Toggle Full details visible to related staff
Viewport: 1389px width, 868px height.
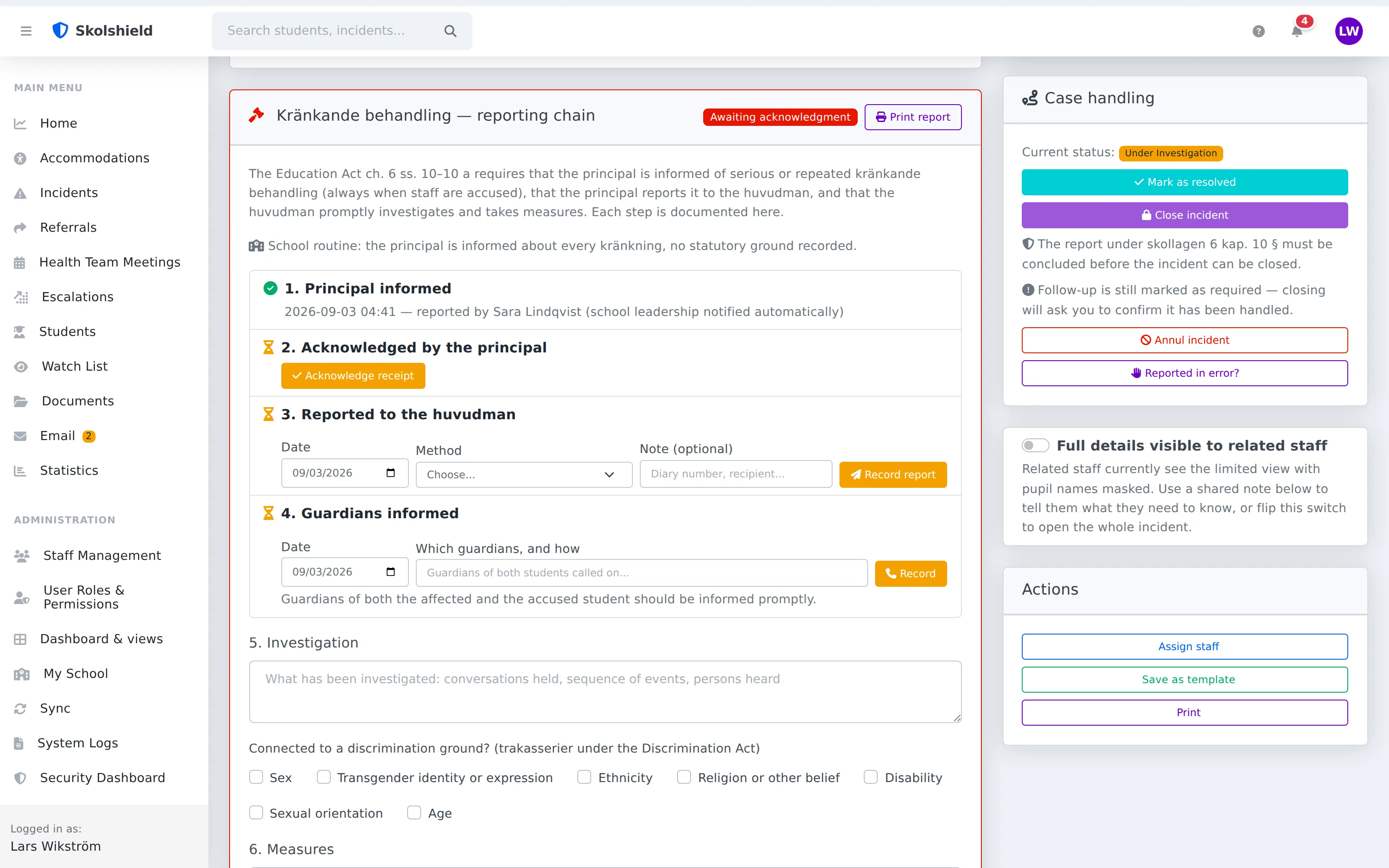pos(1035,445)
